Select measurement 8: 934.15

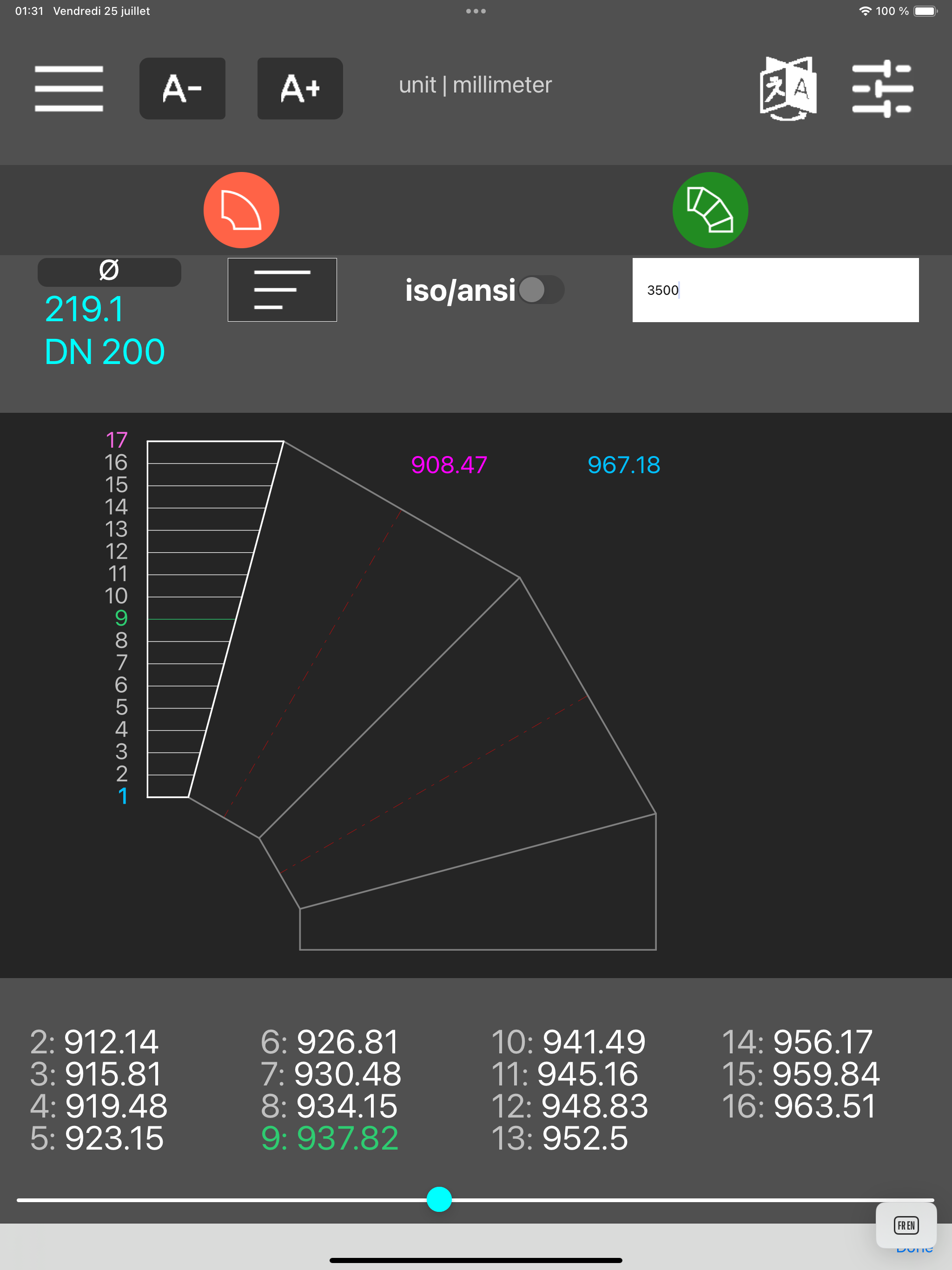coord(329,1106)
